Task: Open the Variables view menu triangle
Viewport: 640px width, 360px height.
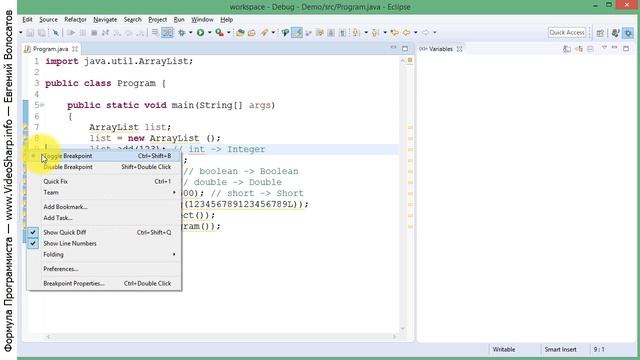Action: tap(604, 48)
